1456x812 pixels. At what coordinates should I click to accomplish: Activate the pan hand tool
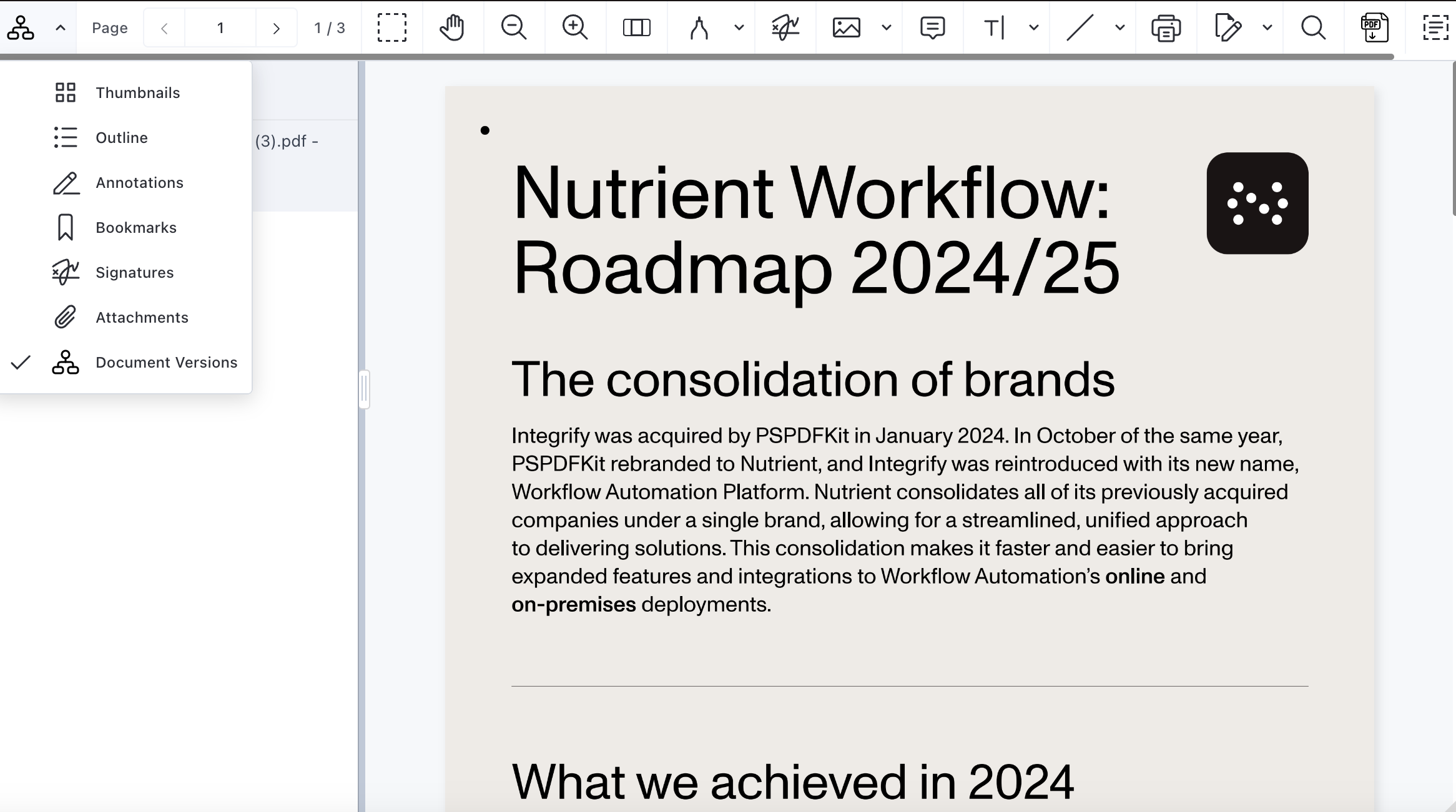(x=452, y=28)
